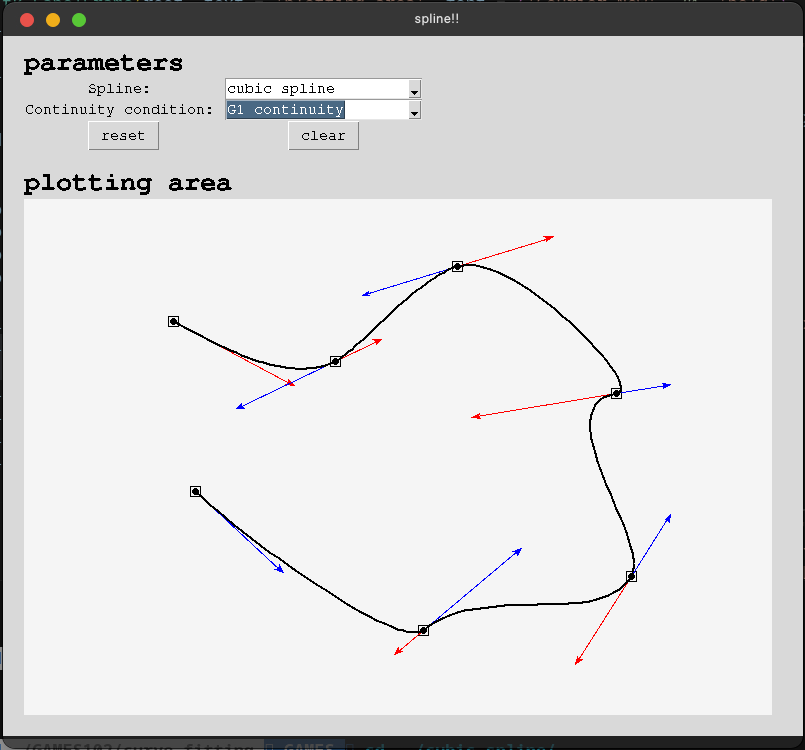
Task: Click the bottommost control point on the curve
Action: [x=423, y=630]
